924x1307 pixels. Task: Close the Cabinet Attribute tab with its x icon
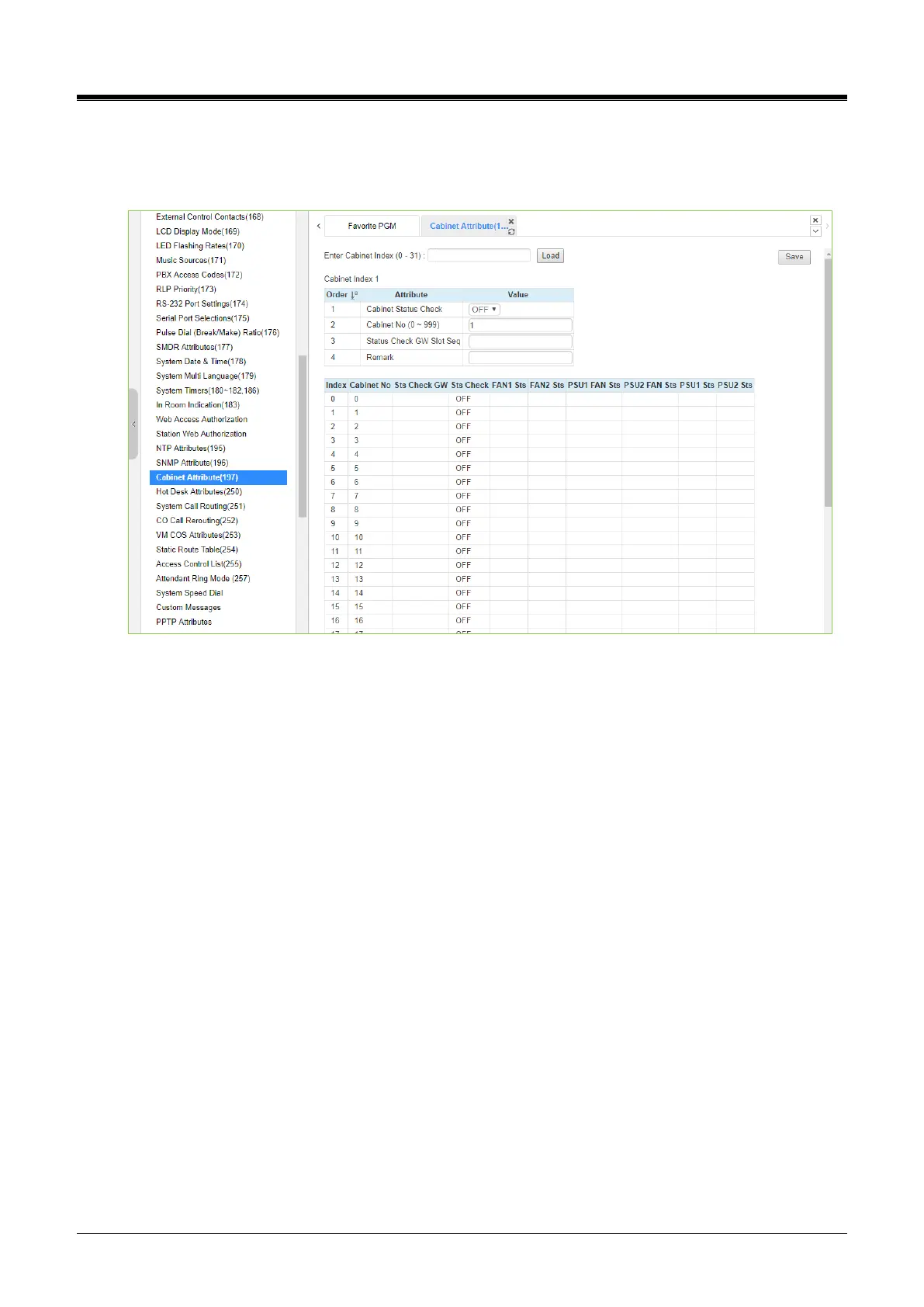click(511, 221)
